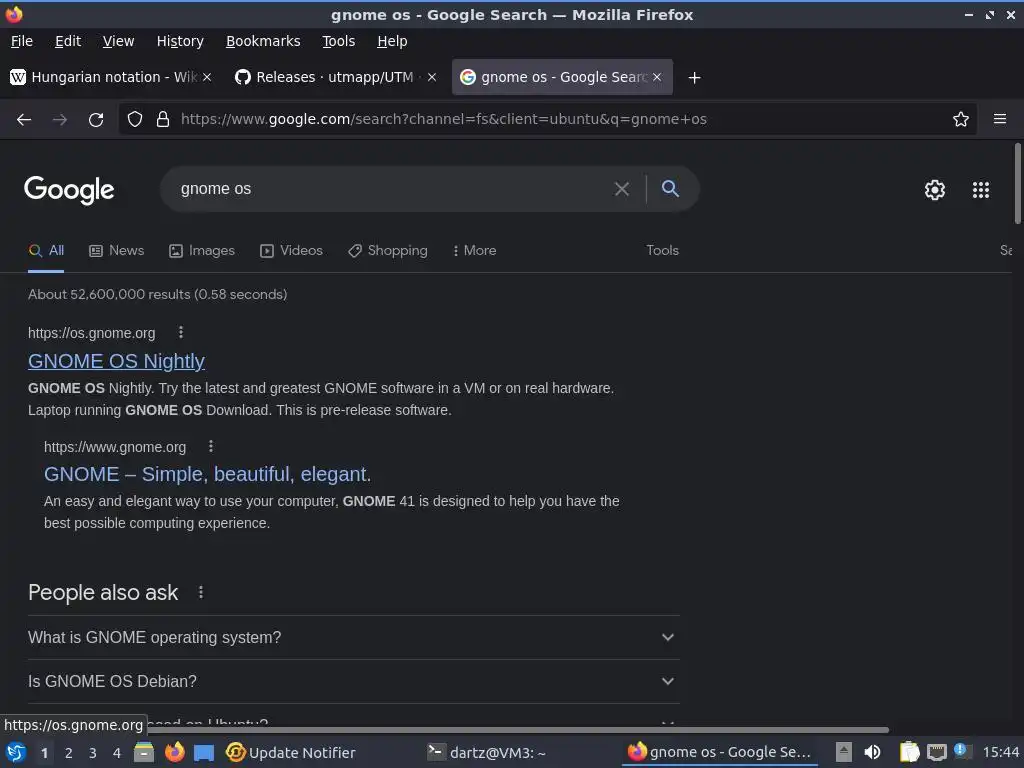Open the Bookmarks menu
1024x768 pixels.
point(263,41)
